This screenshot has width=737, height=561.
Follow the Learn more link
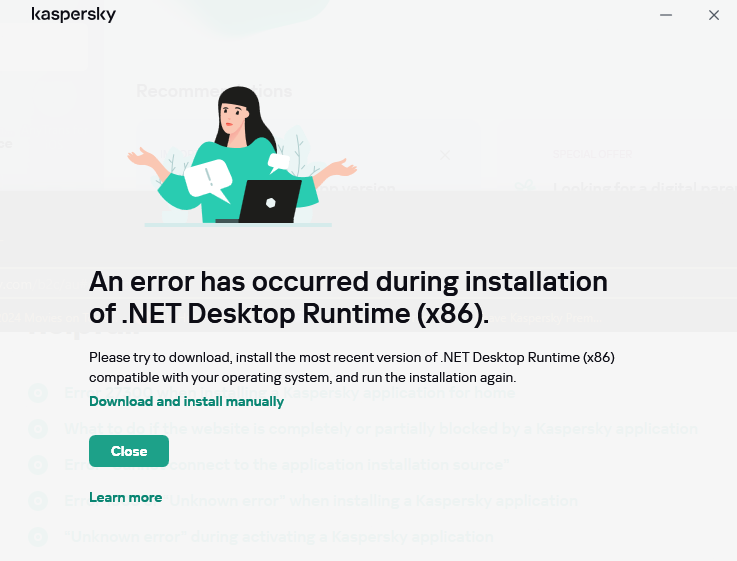click(125, 497)
